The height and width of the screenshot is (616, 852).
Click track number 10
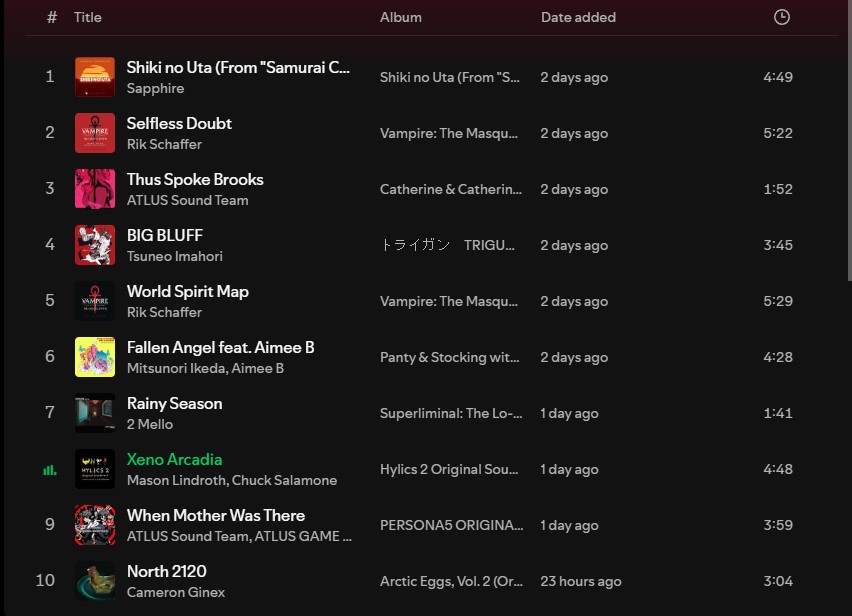pos(45,580)
